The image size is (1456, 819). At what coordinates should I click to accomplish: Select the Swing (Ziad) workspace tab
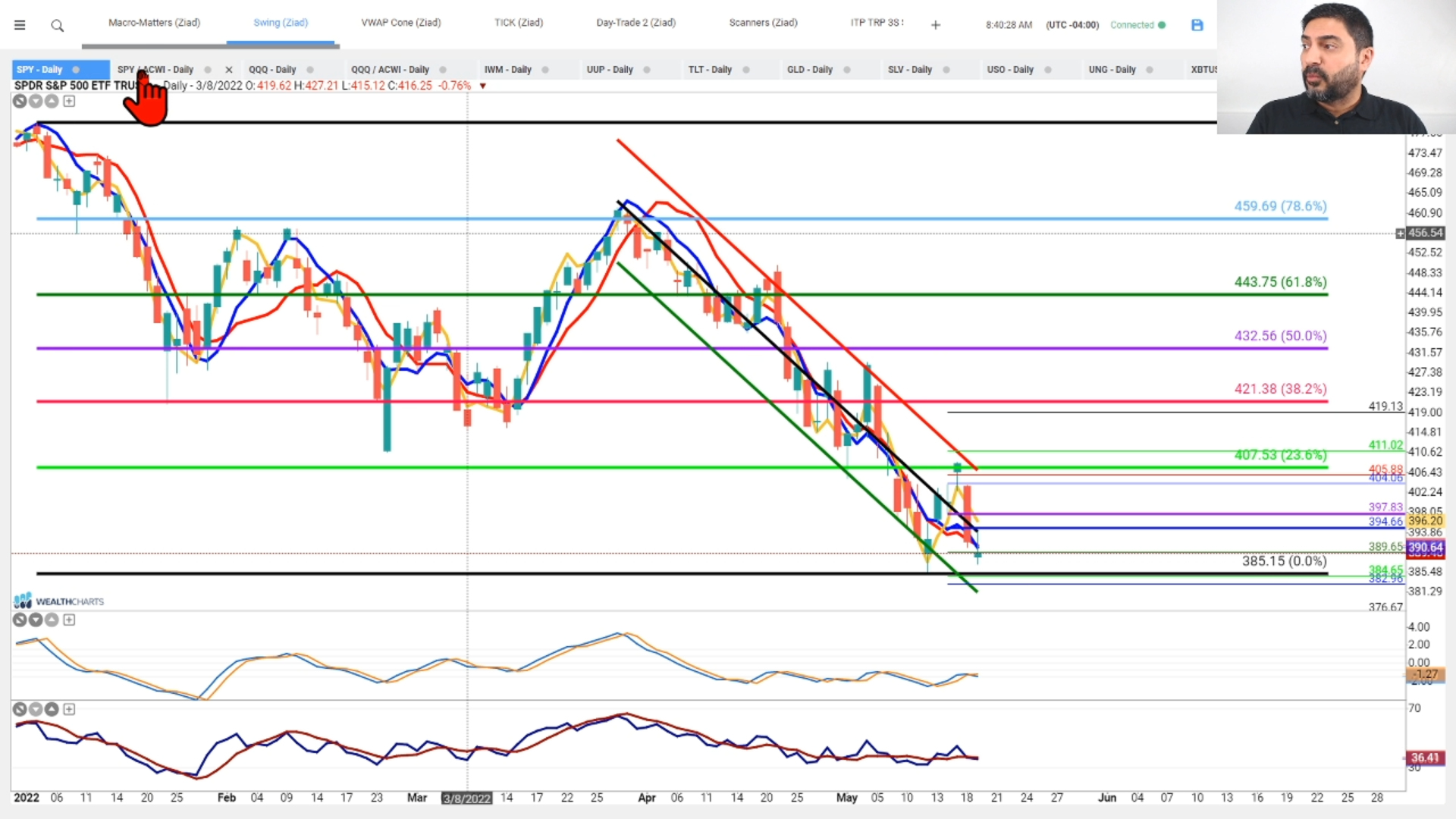coord(281,23)
